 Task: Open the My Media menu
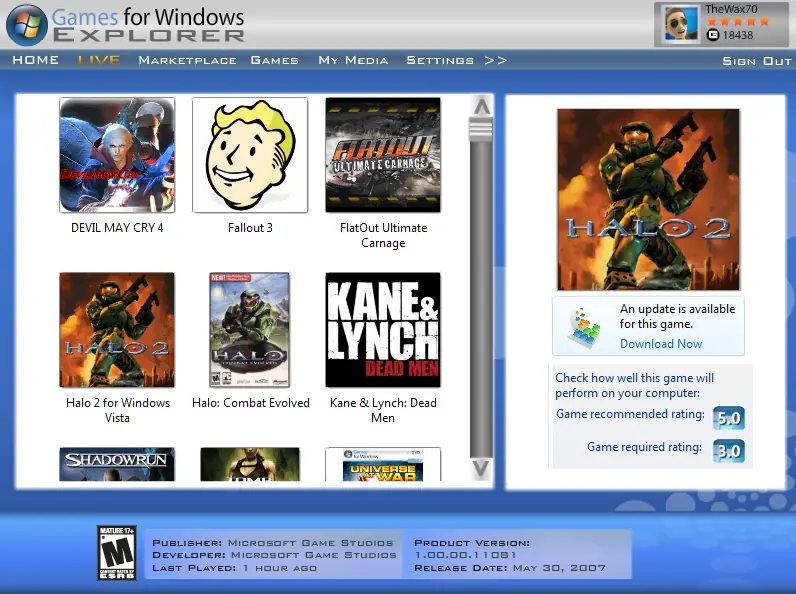point(353,60)
